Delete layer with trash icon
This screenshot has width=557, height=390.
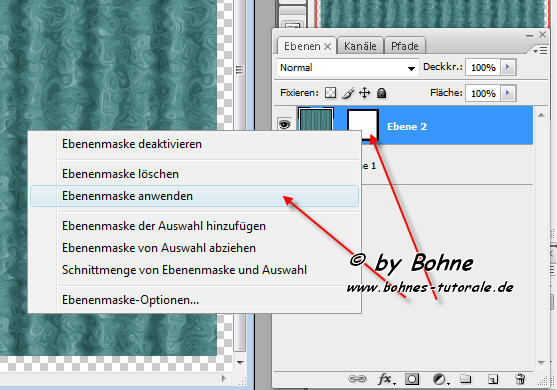(520, 379)
